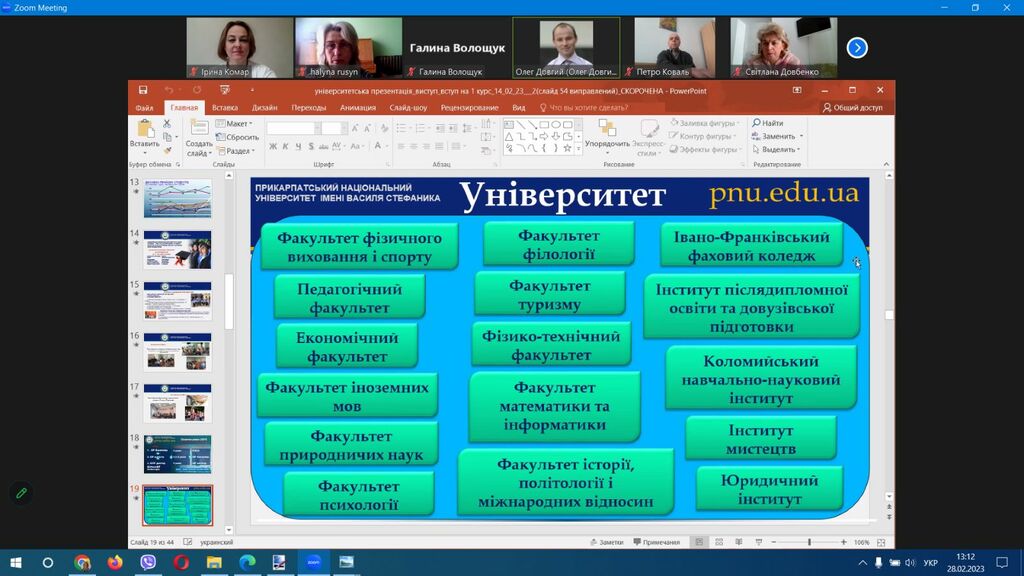This screenshot has width=1024, height=576.
Task: Toggle the Notes (Заметки) pane
Action: (606, 542)
